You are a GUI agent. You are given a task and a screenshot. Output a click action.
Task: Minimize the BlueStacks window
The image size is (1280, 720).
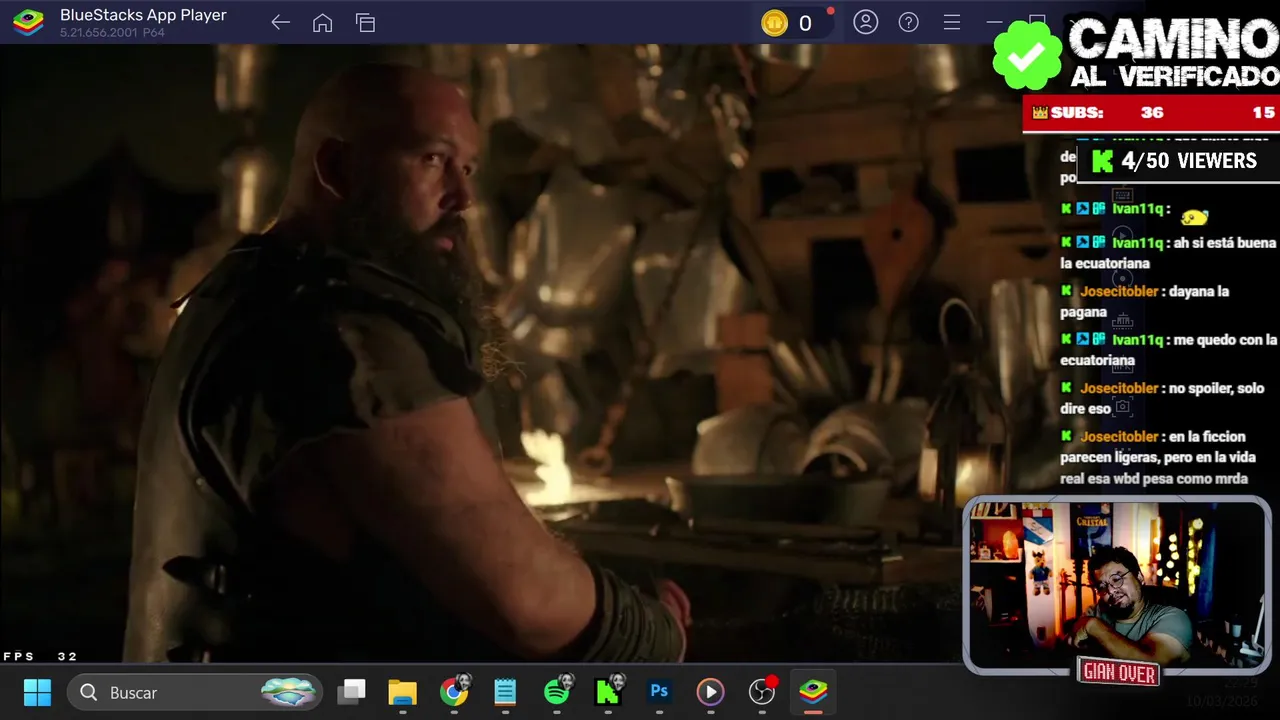click(994, 22)
